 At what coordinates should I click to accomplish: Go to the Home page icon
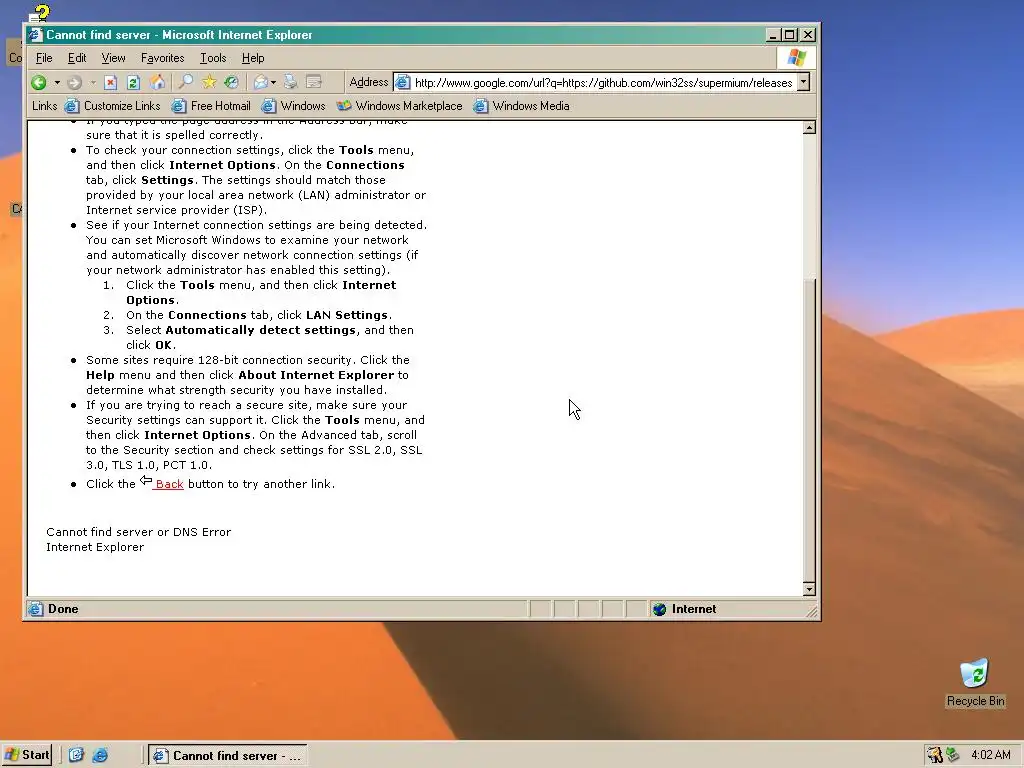pyautogui.click(x=157, y=82)
